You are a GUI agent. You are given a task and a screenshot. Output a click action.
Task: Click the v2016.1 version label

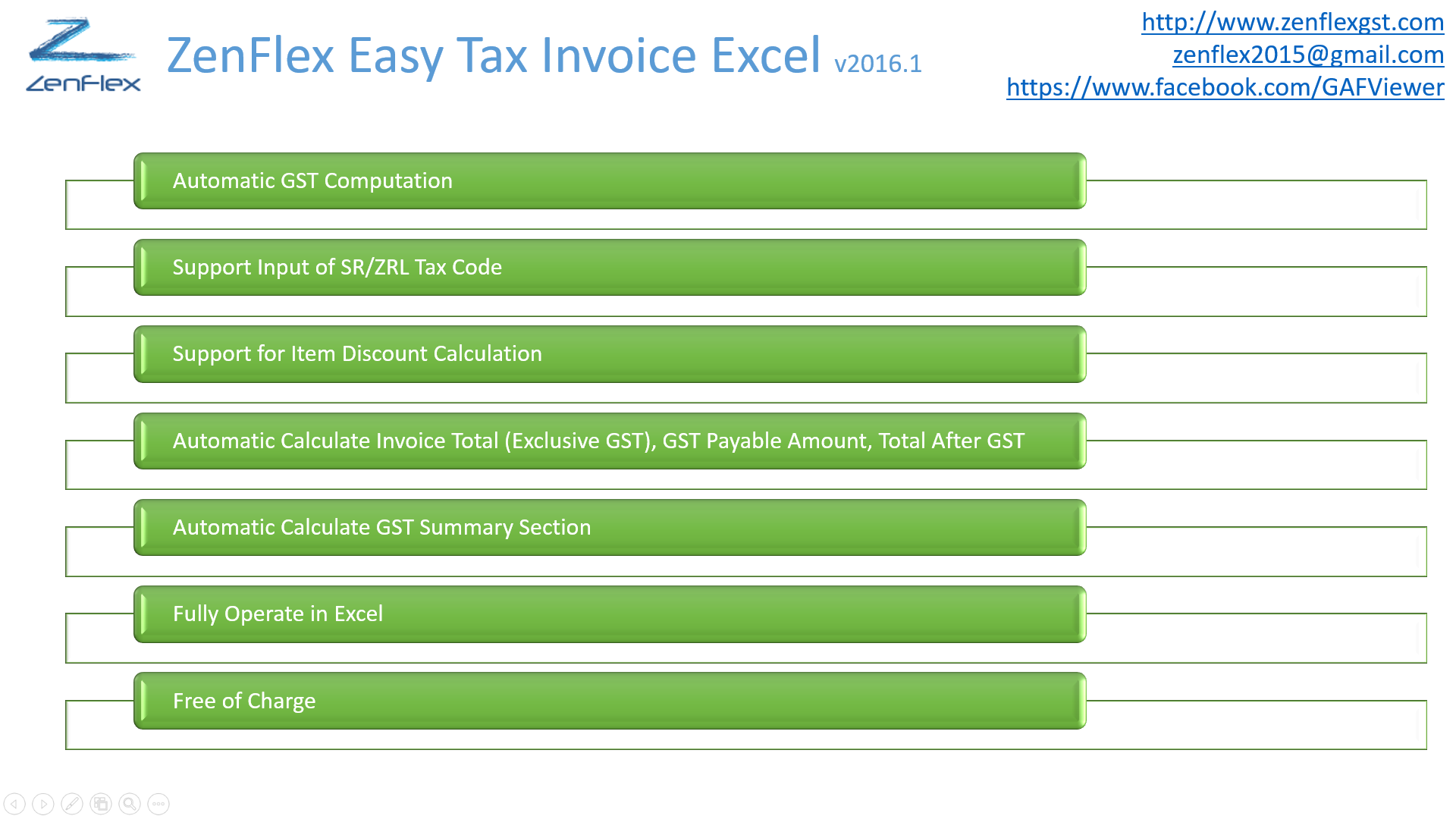coord(878,64)
